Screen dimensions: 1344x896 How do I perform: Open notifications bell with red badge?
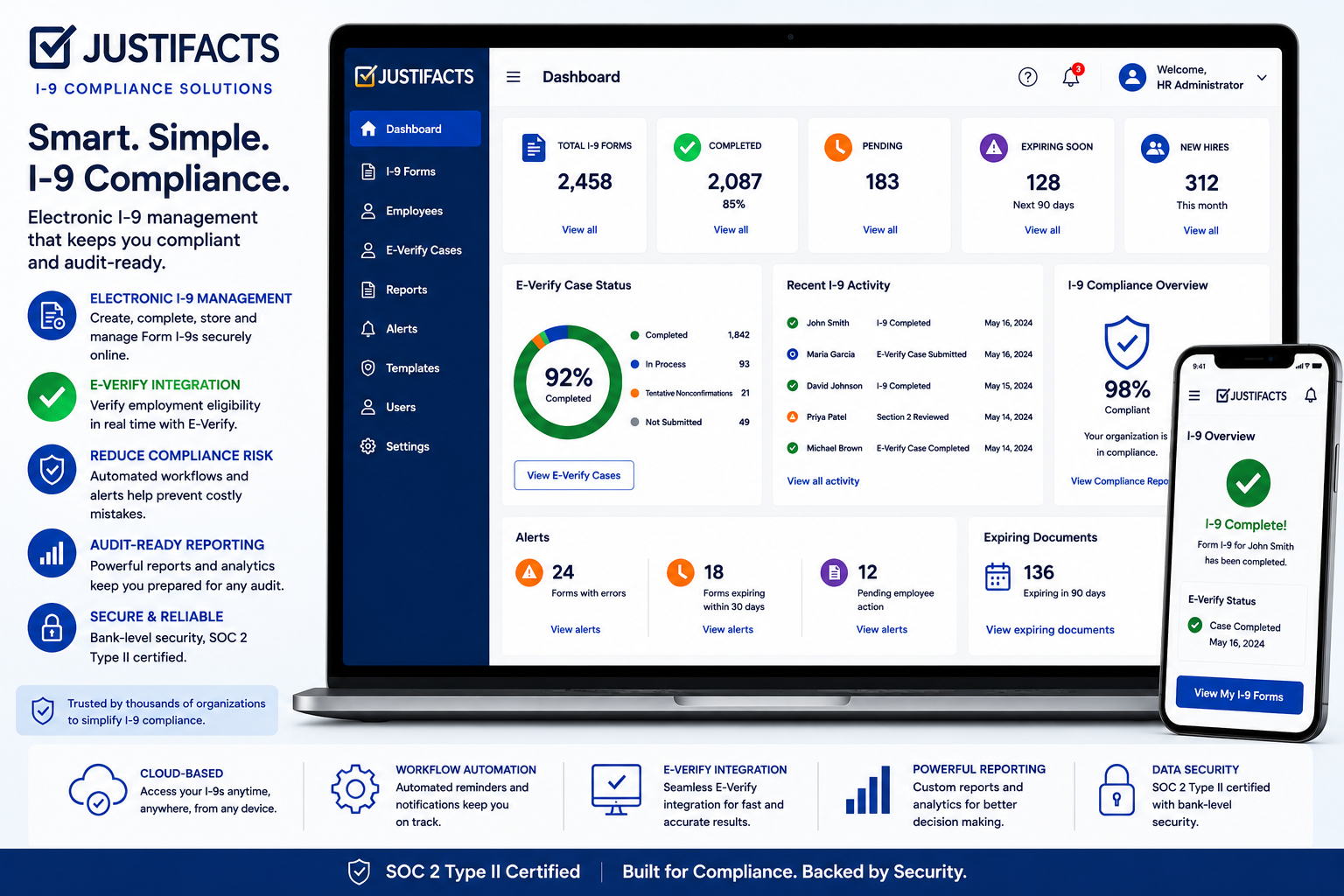pyautogui.click(x=1072, y=76)
